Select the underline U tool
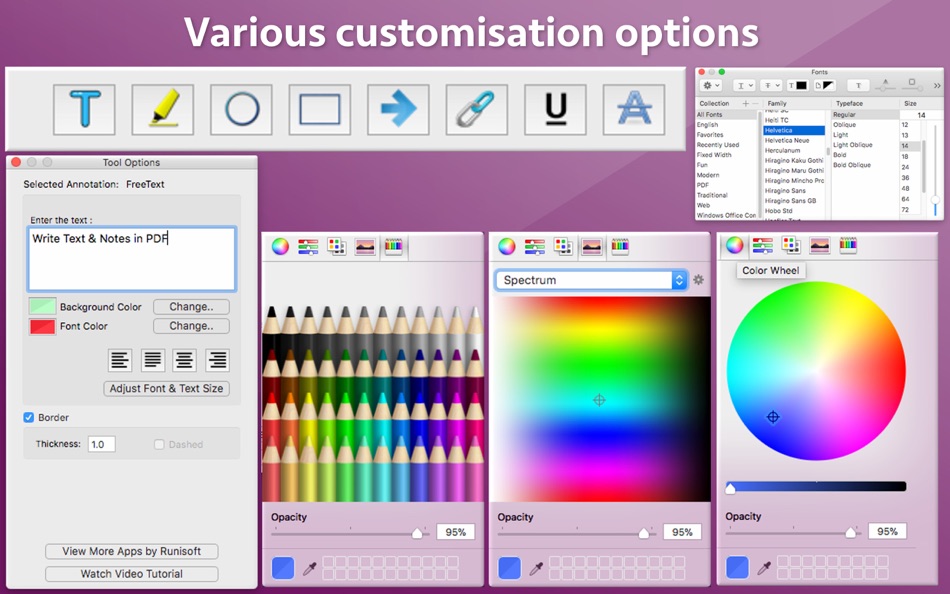 (555, 110)
